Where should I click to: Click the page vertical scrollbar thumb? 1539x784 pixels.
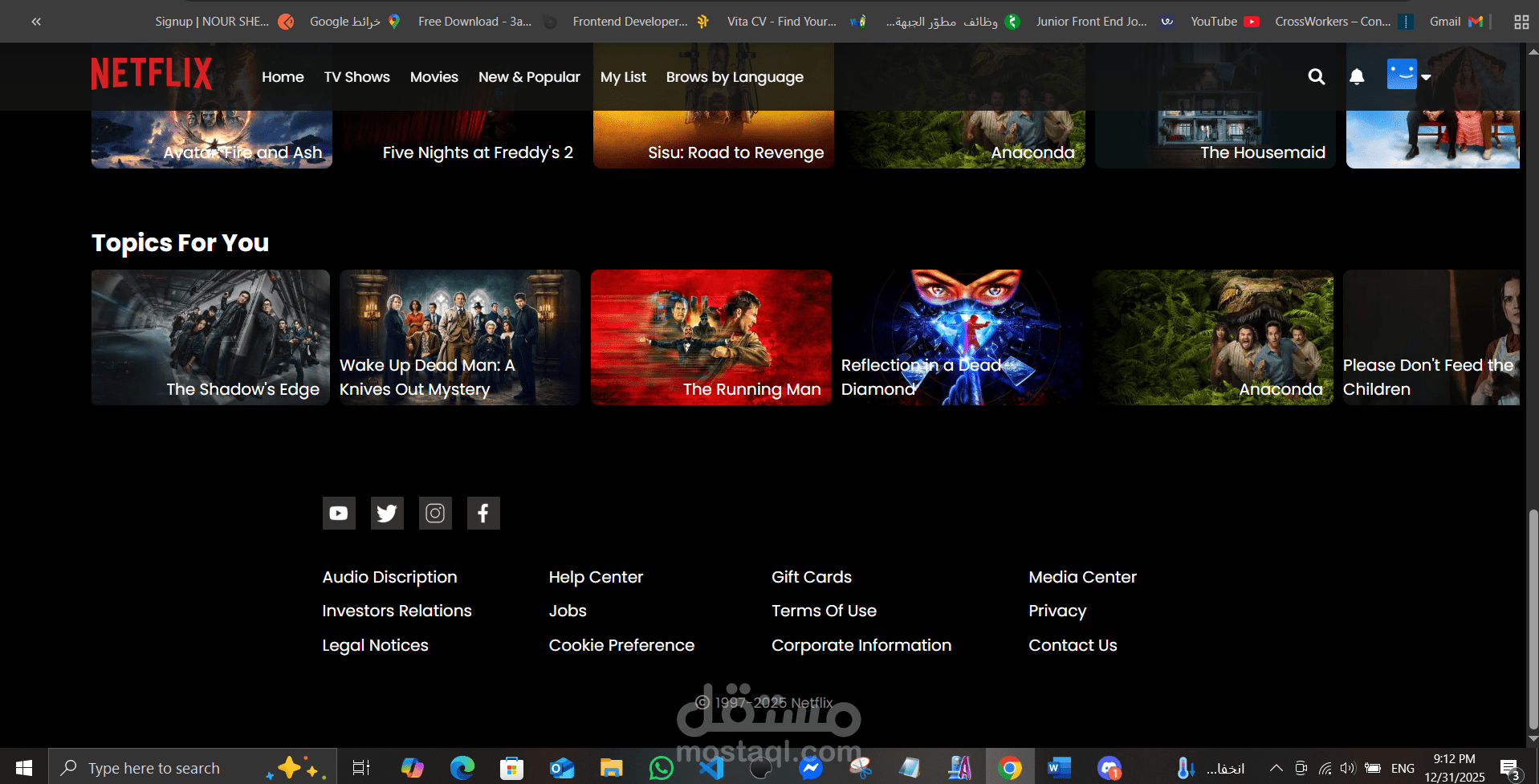pyautogui.click(x=1533, y=619)
